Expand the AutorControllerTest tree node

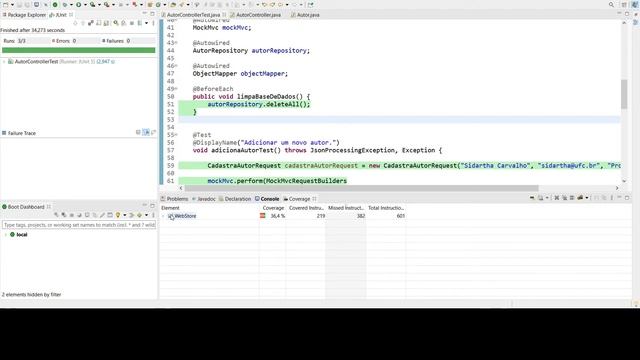tap(4, 62)
